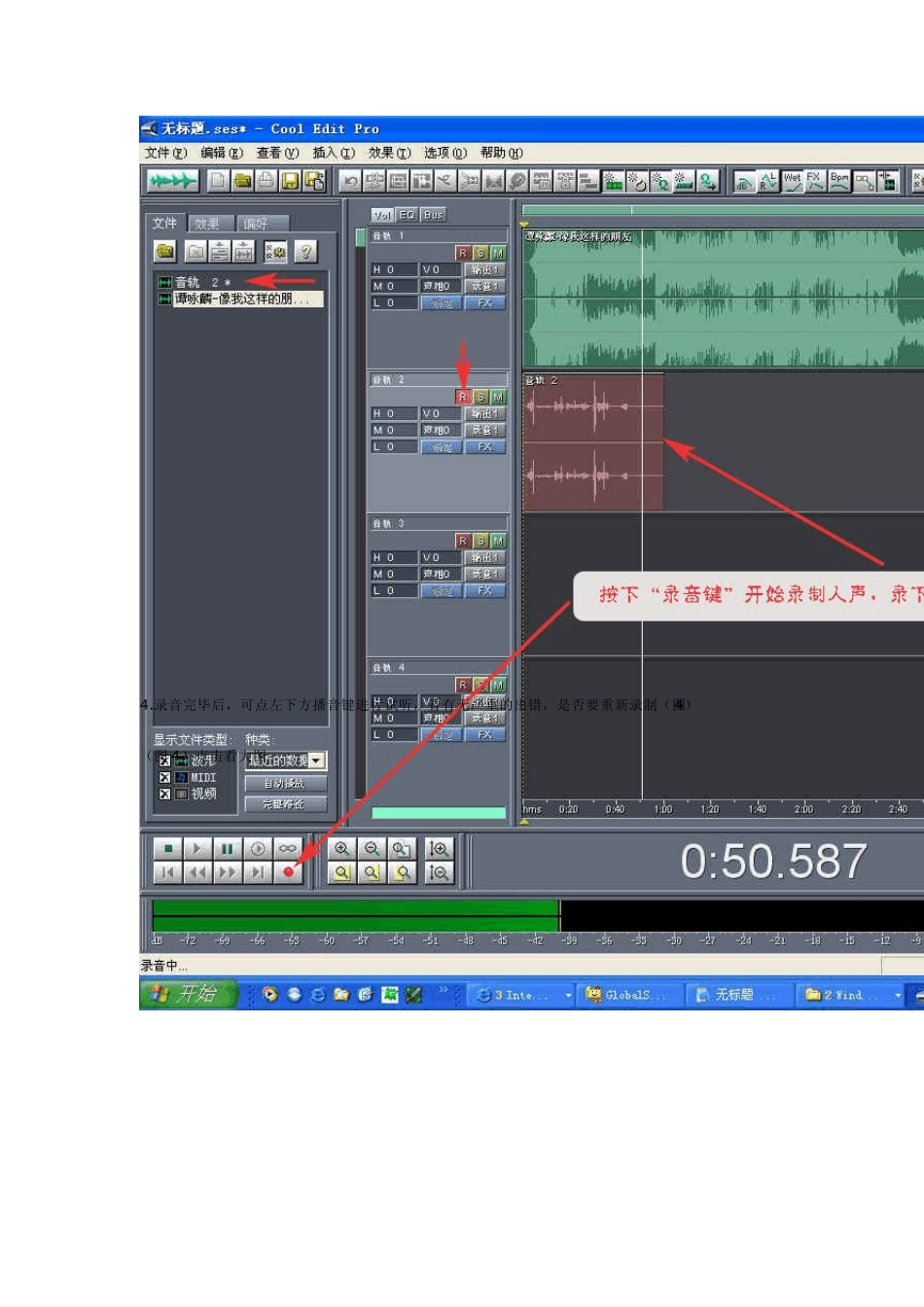Screen dimensions: 924x1307
Task: Toggle the MIDI file type checkbox
Action: click(x=164, y=777)
